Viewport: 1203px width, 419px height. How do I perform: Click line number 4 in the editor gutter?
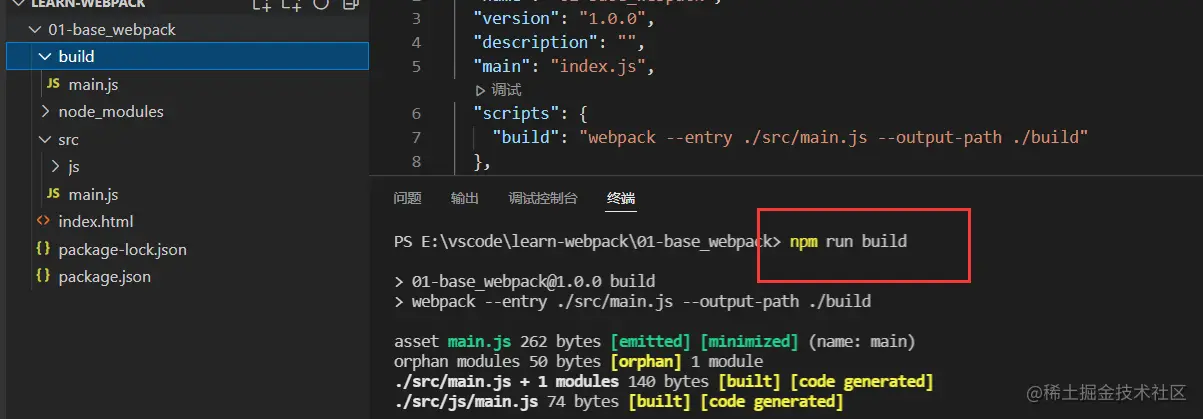[416, 43]
